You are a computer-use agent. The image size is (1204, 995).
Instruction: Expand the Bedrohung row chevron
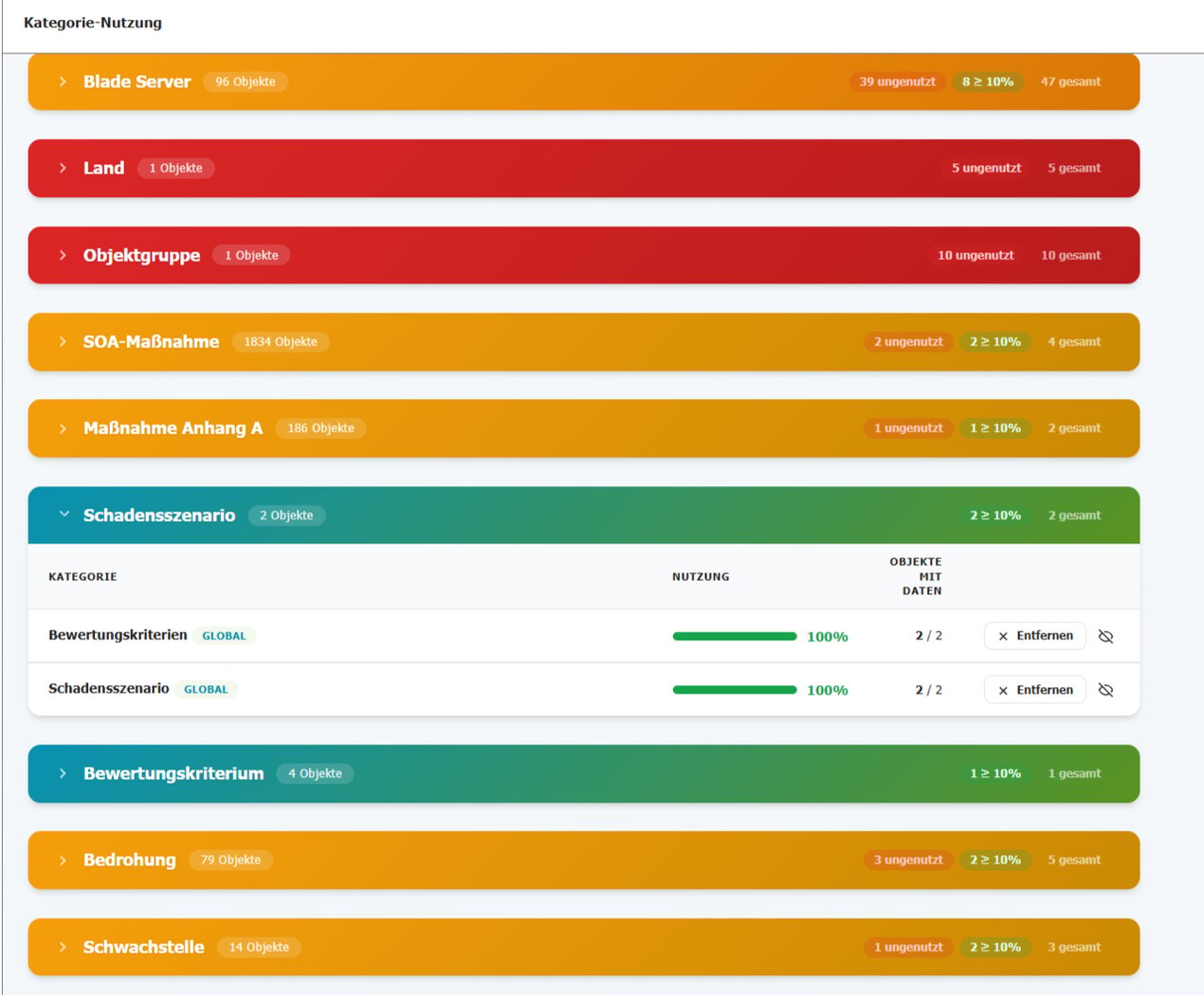point(63,860)
